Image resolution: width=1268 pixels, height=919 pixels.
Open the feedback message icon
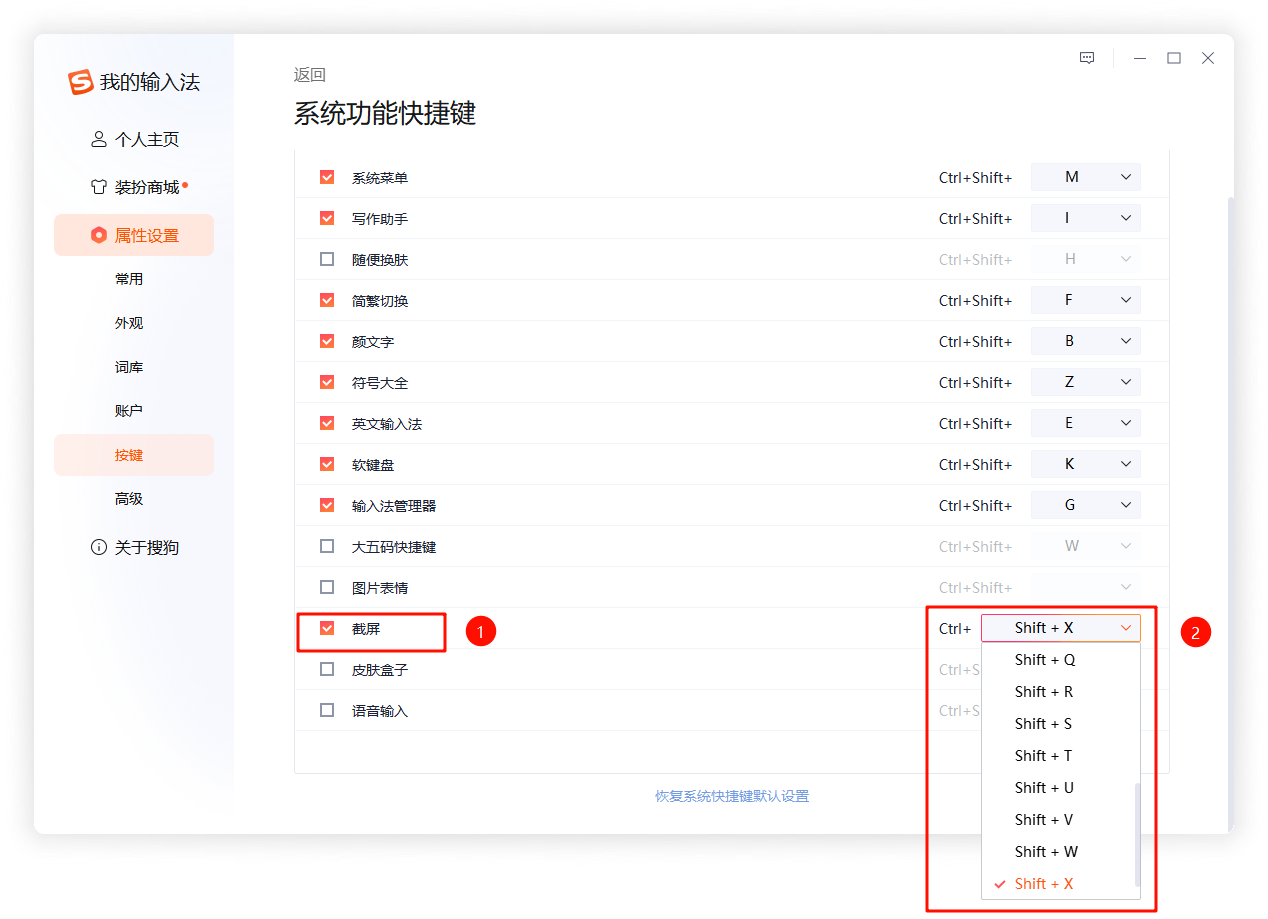click(x=1087, y=58)
